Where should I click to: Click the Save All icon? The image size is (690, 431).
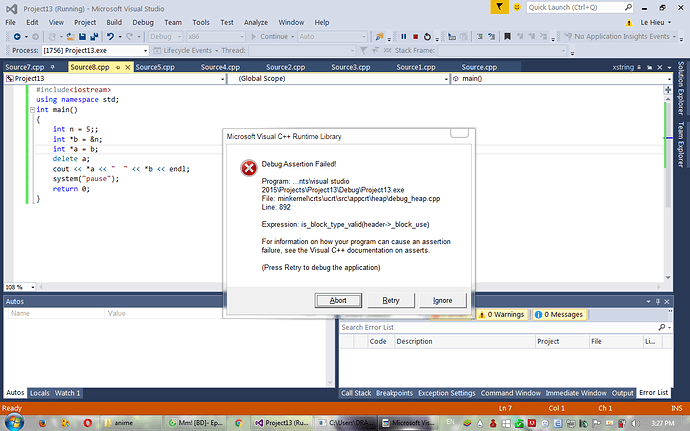pos(93,37)
